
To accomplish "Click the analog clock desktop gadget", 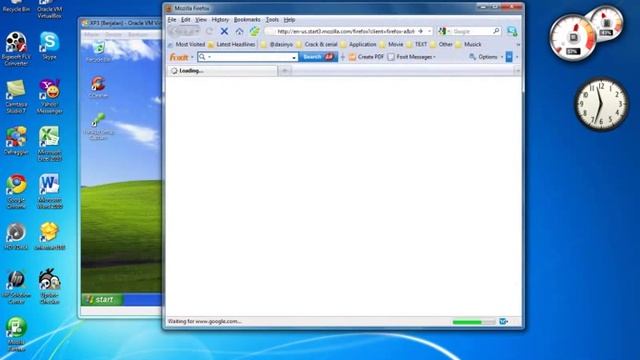I will pyautogui.click(x=601, y=104).
